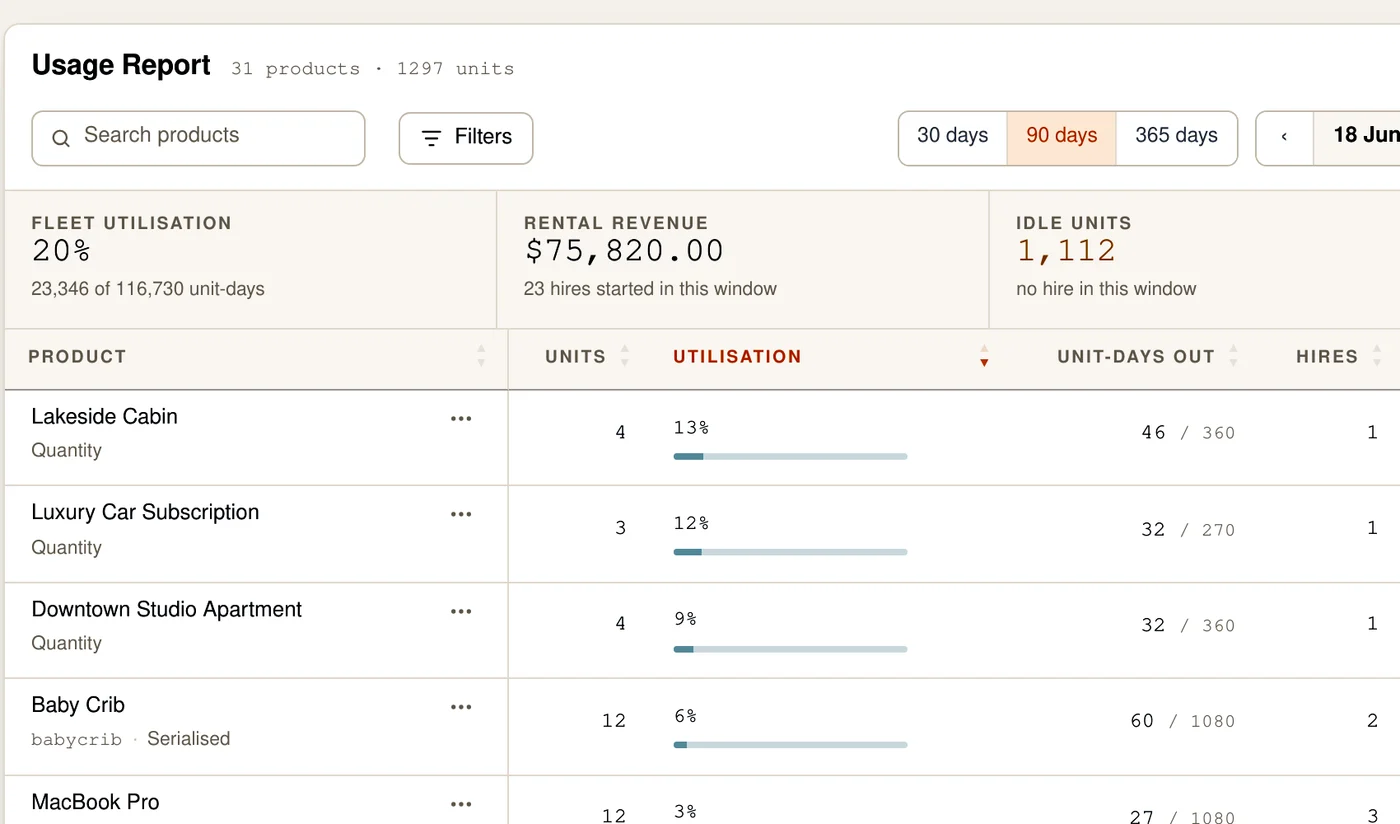
Task: Sort by the Units column arrows
Action: pyautogui.click(x=625, y=356)
